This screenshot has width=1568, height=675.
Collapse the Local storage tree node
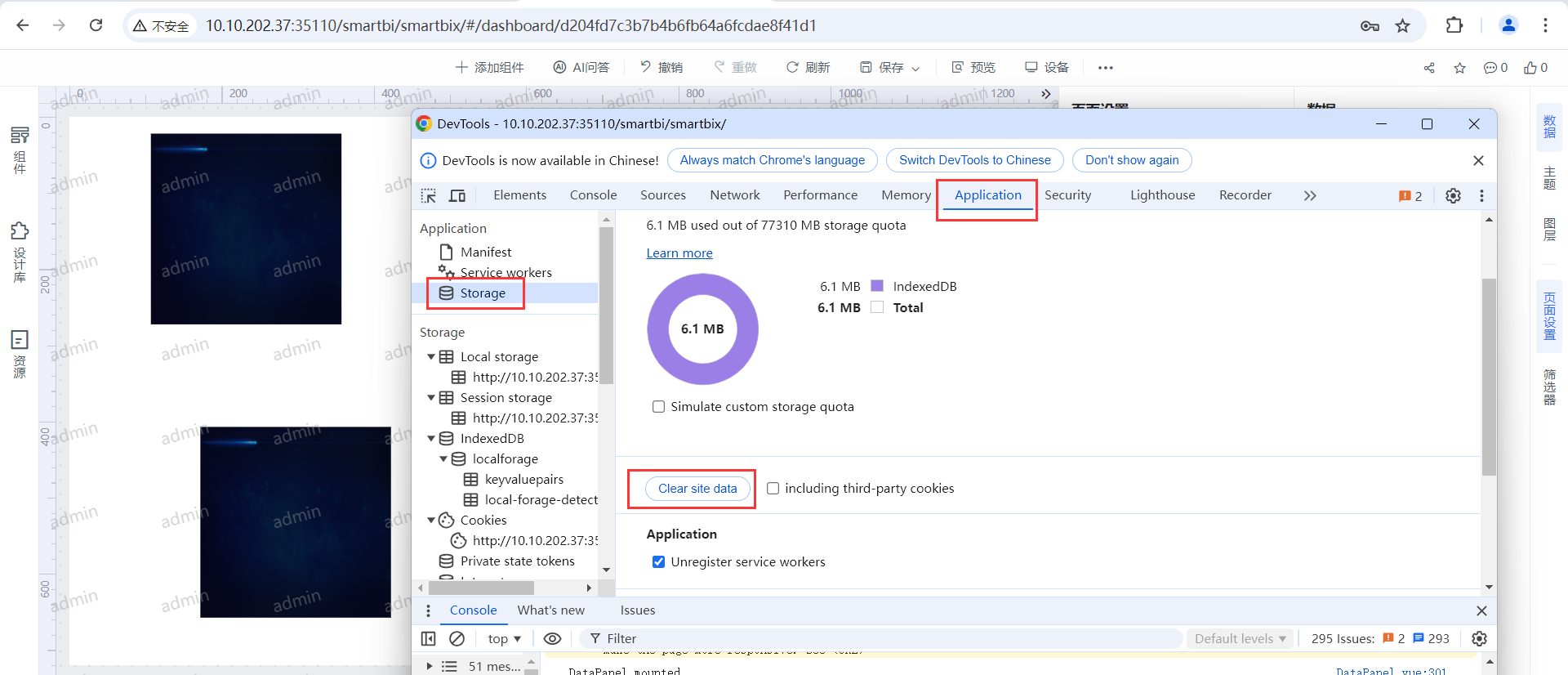(x=431, y=356)
